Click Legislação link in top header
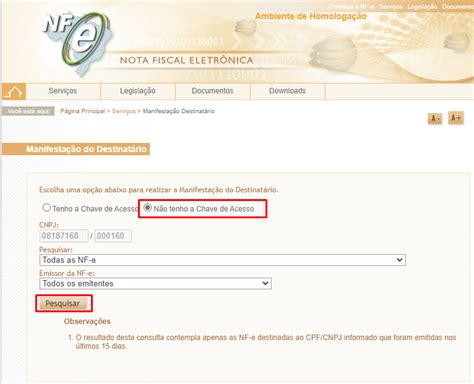The height and width of the screenshot is (384, 474). point(422,7)
